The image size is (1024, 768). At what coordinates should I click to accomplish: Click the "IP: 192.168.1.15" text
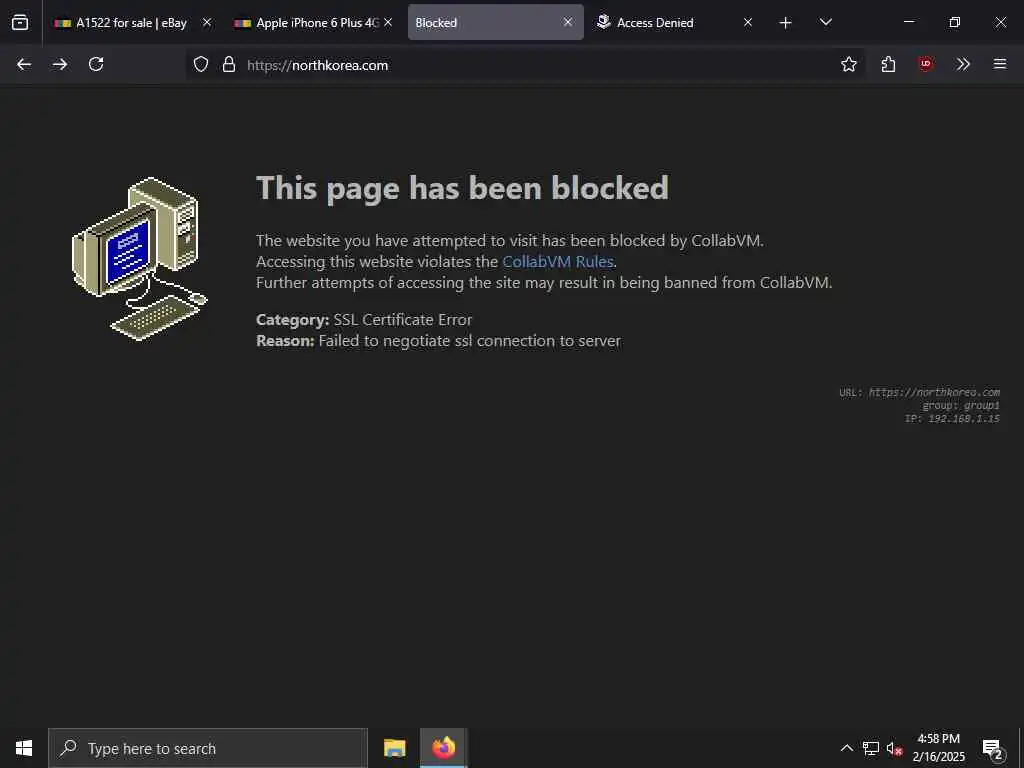pyautogui.click(x=952, y=419)
